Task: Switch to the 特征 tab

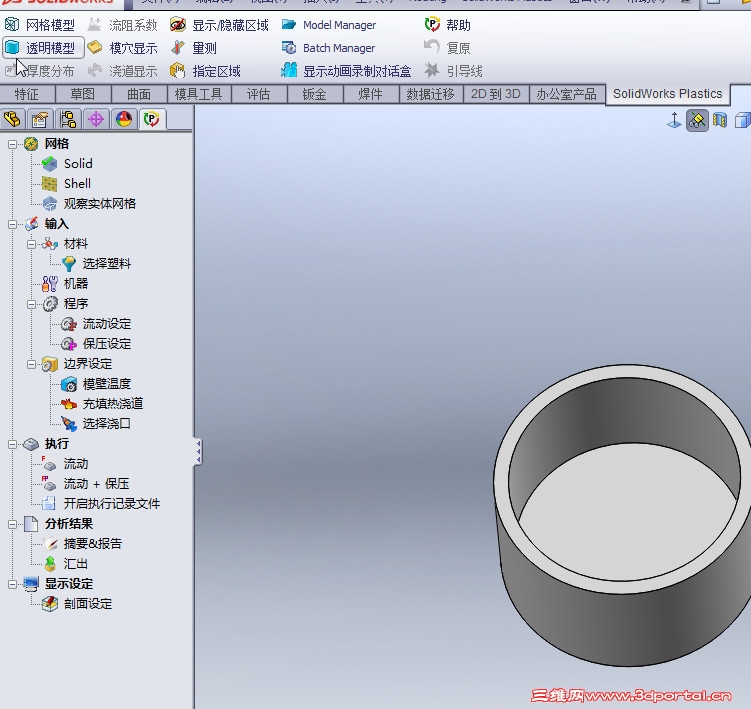Action: click(x=27, y=94)
